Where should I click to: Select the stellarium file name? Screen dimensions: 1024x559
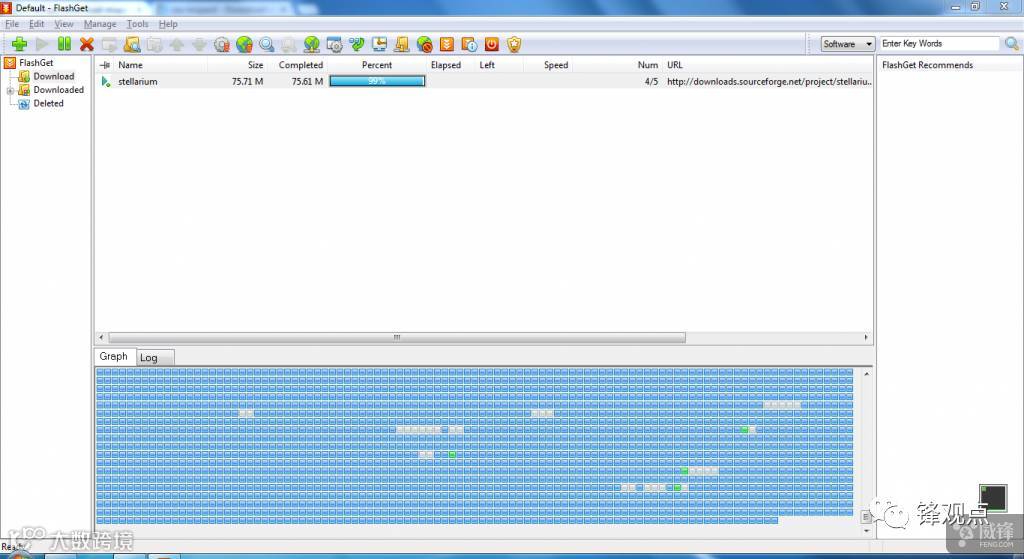click(x=137, y=82)
